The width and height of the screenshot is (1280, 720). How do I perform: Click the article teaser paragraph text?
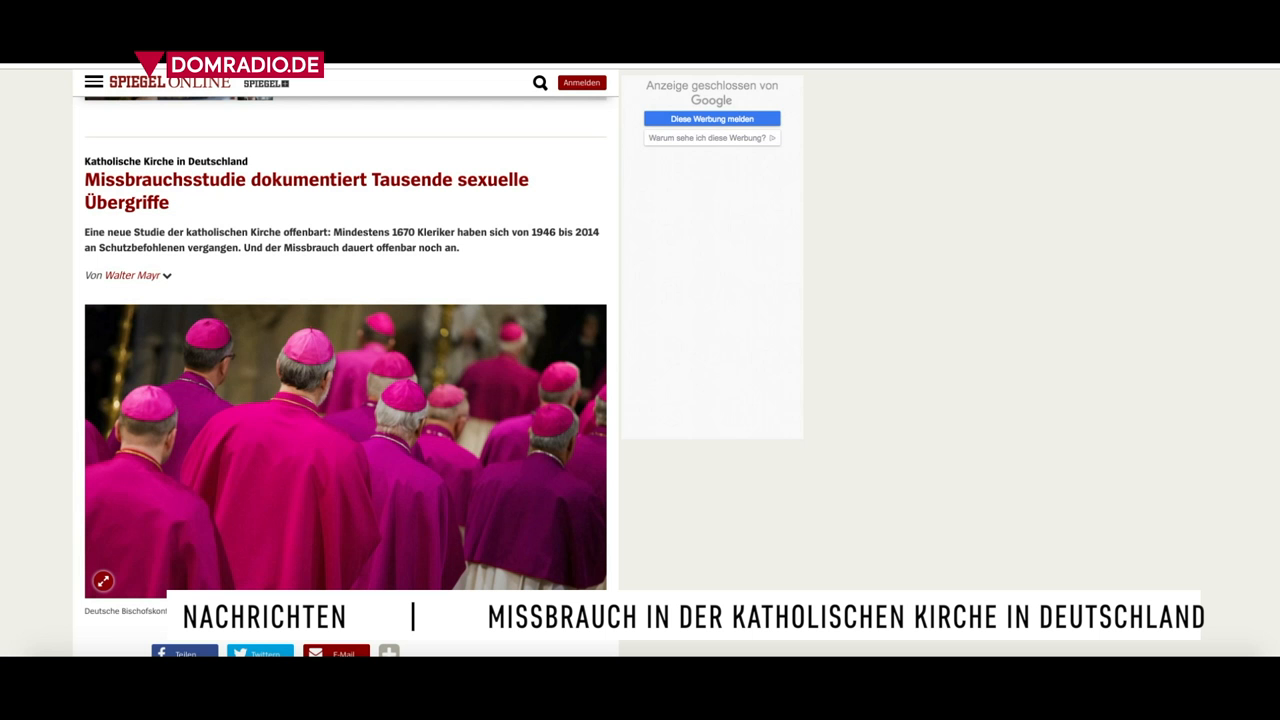point(341,240)
